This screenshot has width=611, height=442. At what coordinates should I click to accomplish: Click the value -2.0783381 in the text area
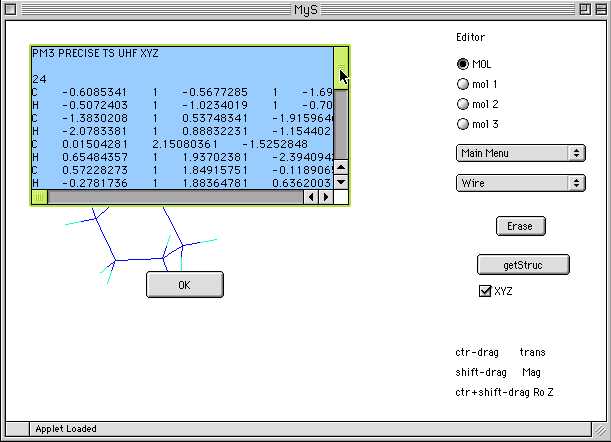[95, 131]
